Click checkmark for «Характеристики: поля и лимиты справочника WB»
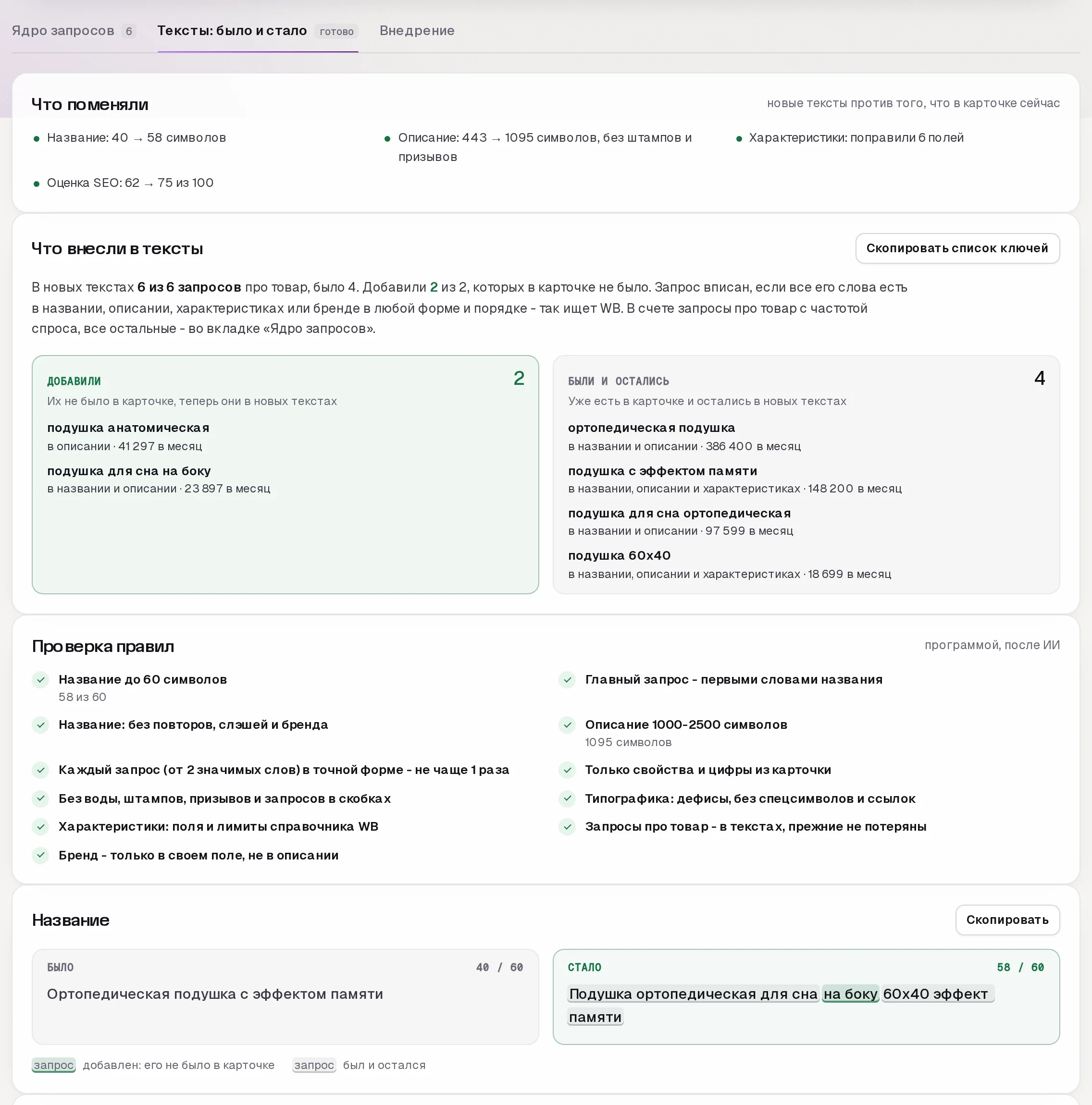This screenshot has width=1092, height=1105. coord(41,826)
